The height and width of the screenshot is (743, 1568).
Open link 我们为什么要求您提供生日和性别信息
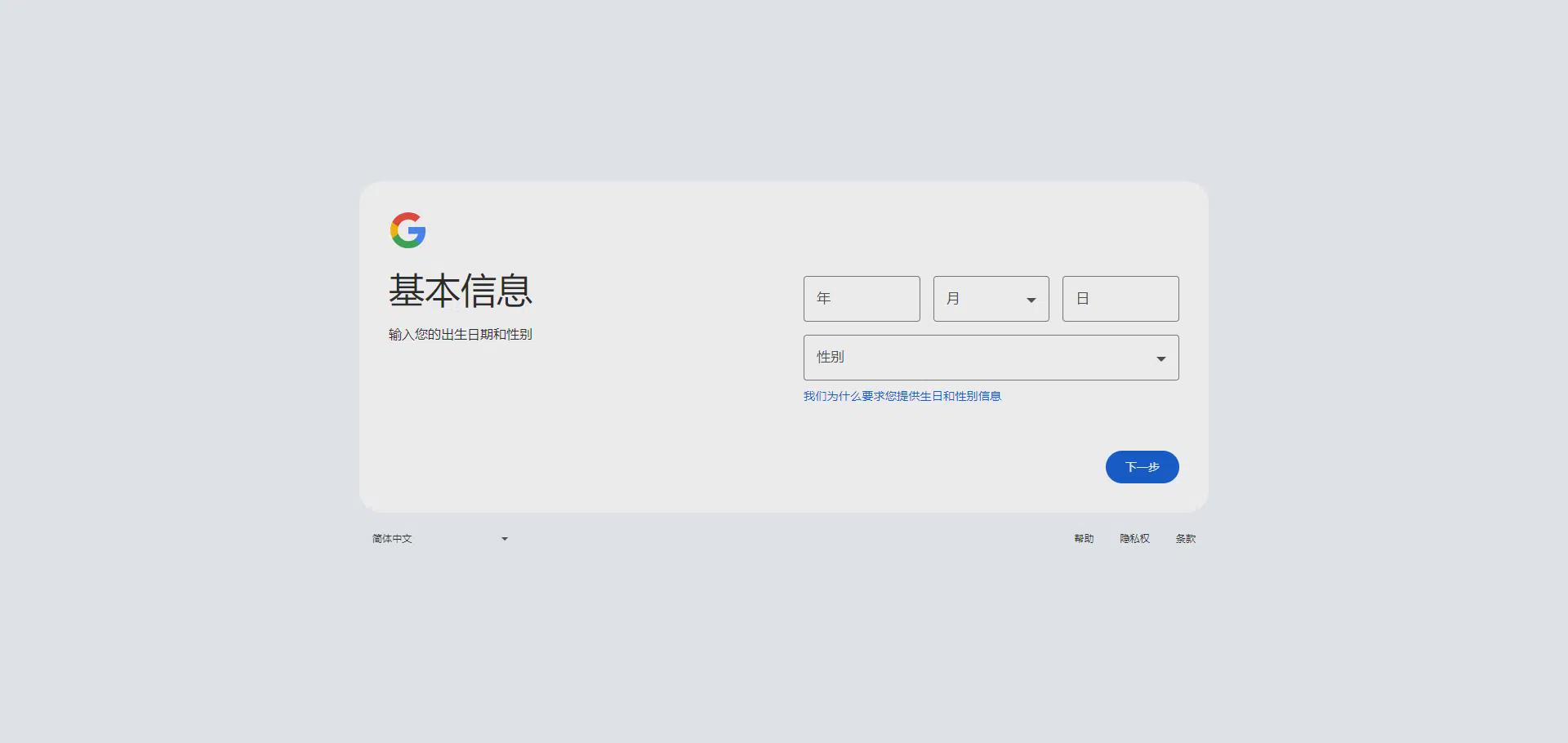(902, 396)
